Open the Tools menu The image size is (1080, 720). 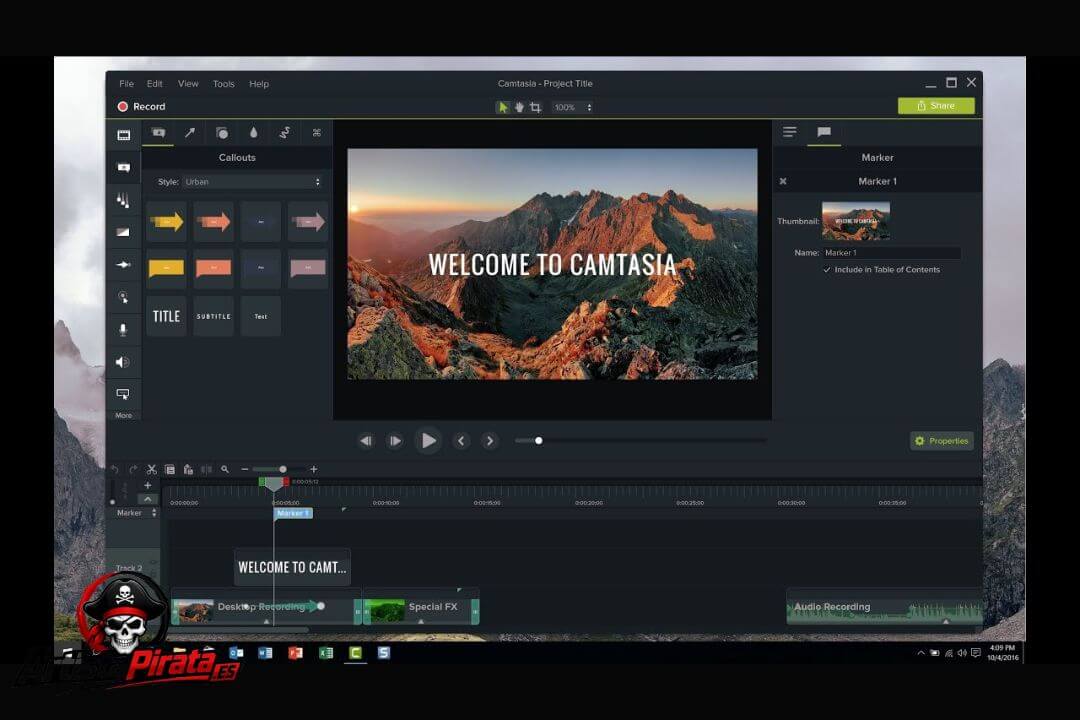223,83
